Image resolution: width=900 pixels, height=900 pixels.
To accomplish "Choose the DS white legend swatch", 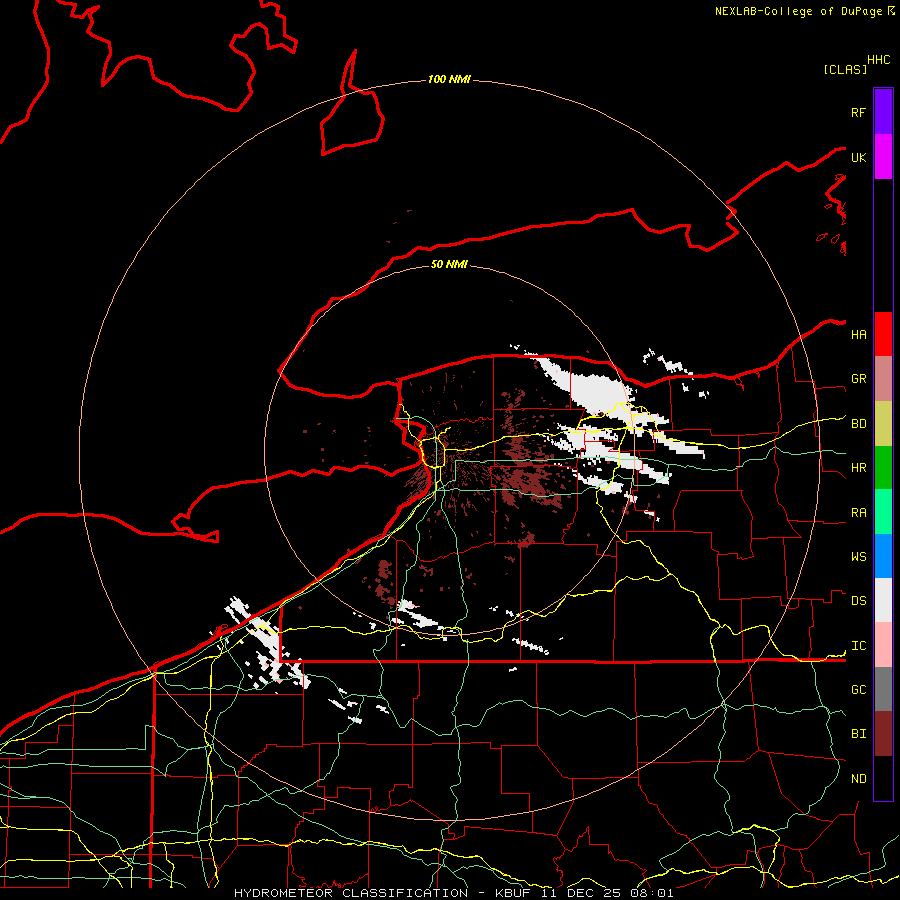I will [883, 600].
